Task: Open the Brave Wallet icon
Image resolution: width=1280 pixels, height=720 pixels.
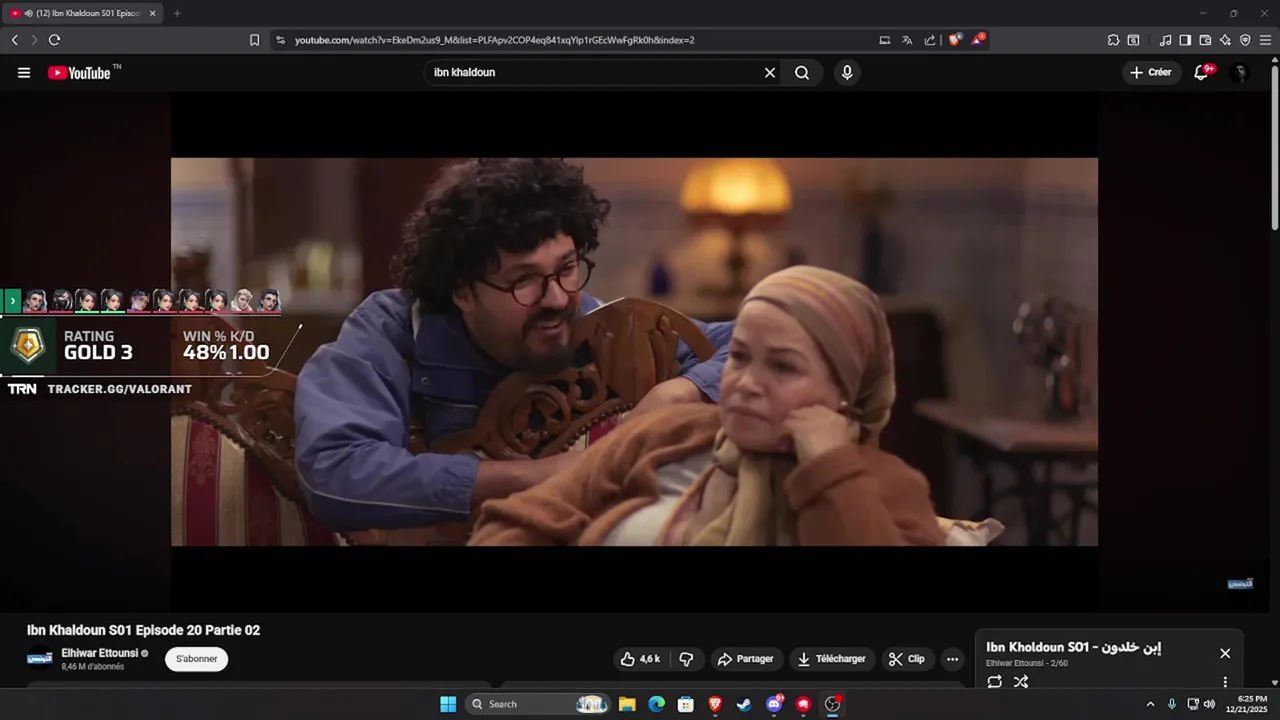Action: [x=1205, y=40]
